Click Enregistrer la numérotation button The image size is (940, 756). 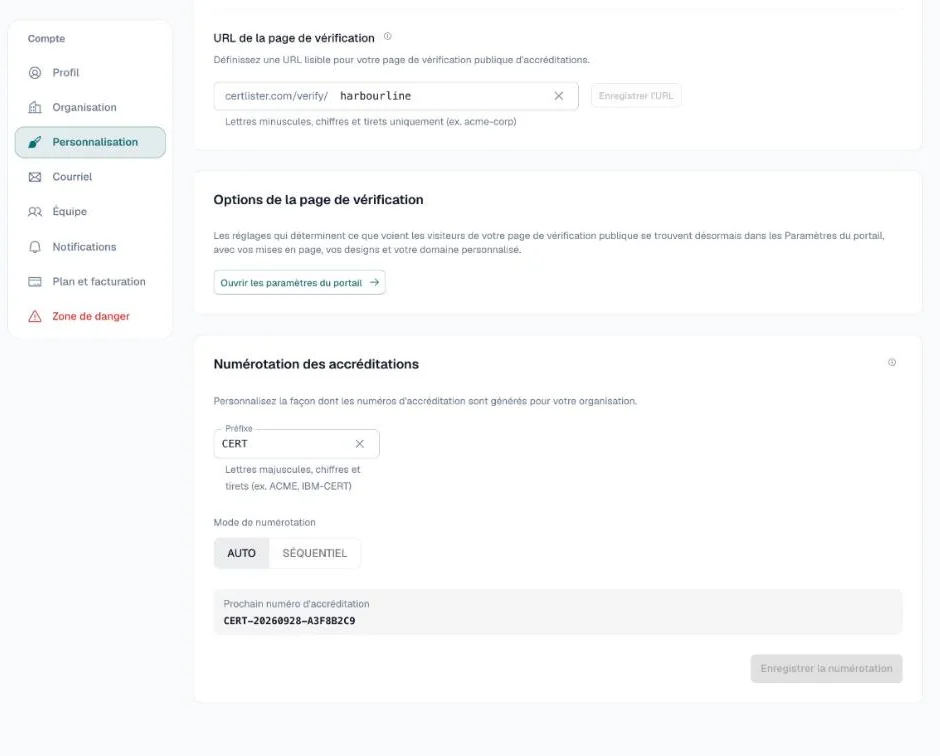(826, 668)
